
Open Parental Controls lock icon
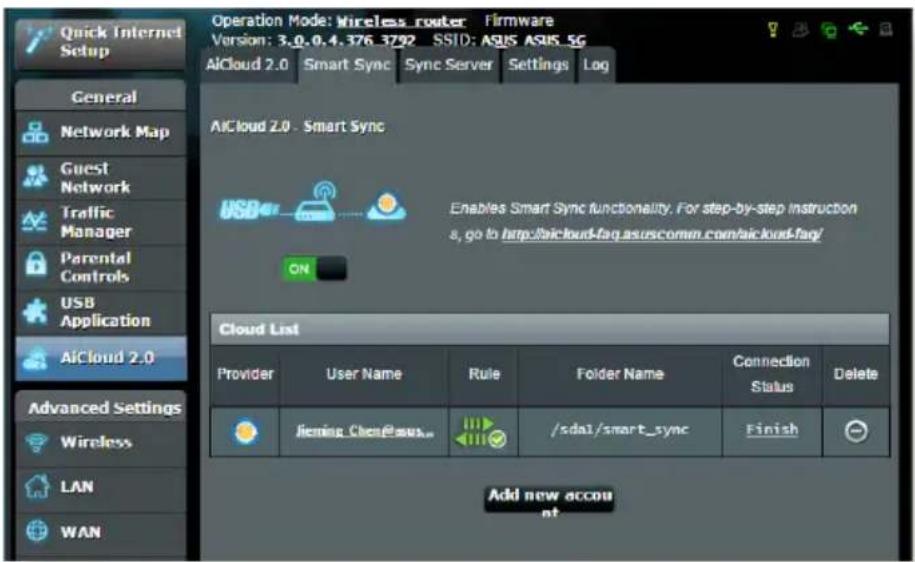[36, 265]
